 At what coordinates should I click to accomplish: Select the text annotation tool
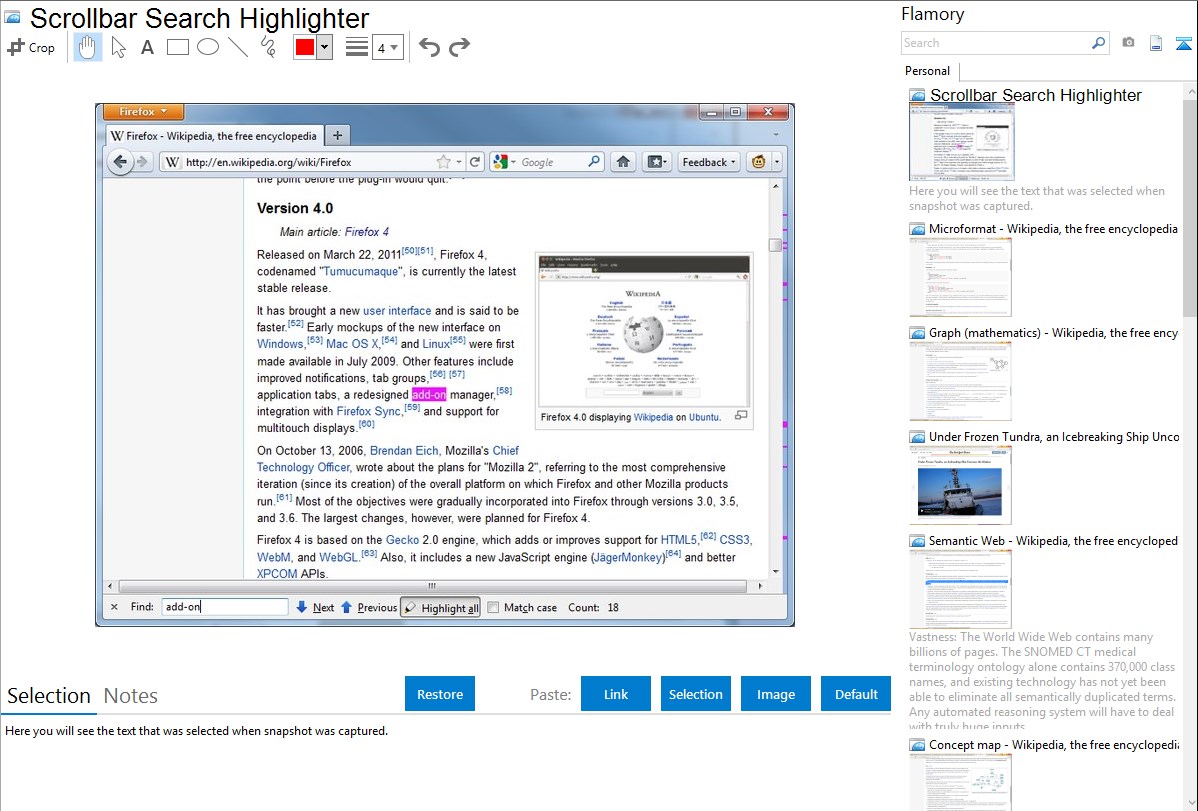[x=147, y=47]
